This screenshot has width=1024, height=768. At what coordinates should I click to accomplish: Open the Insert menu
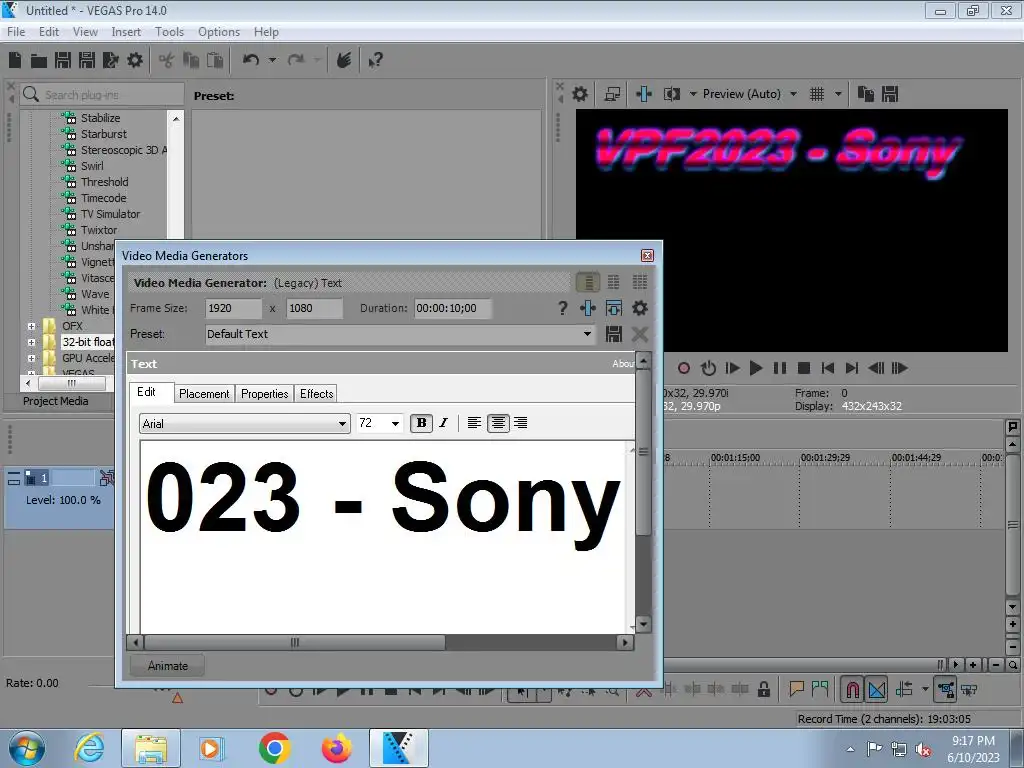coord(126,32)
